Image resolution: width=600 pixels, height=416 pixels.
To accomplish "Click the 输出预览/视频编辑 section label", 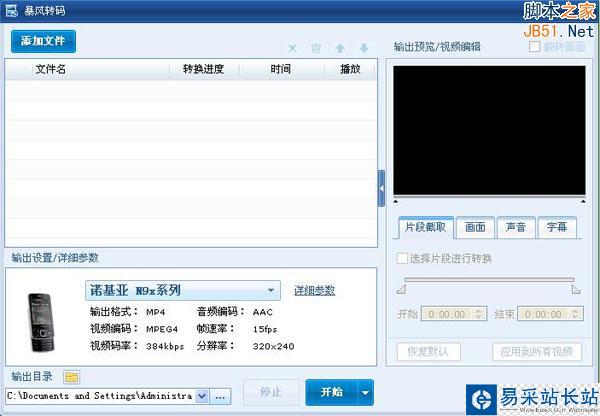I will click(437, 47).
